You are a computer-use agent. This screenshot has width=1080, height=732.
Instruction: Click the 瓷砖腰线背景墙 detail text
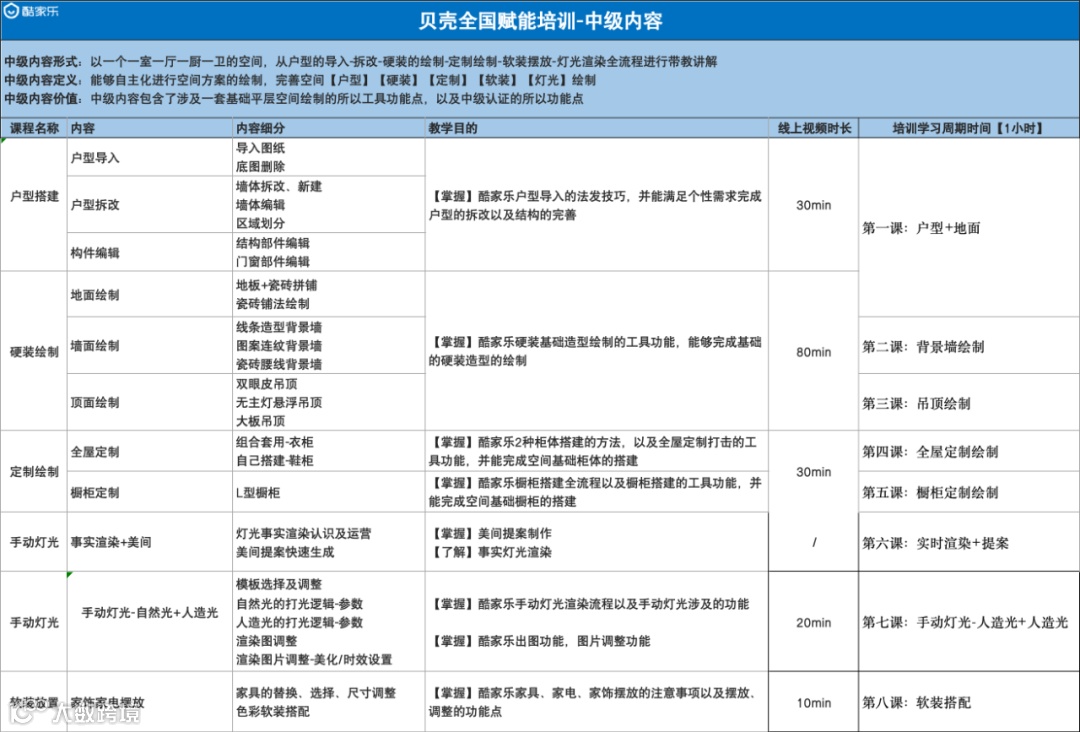click(x=279, y=364)
